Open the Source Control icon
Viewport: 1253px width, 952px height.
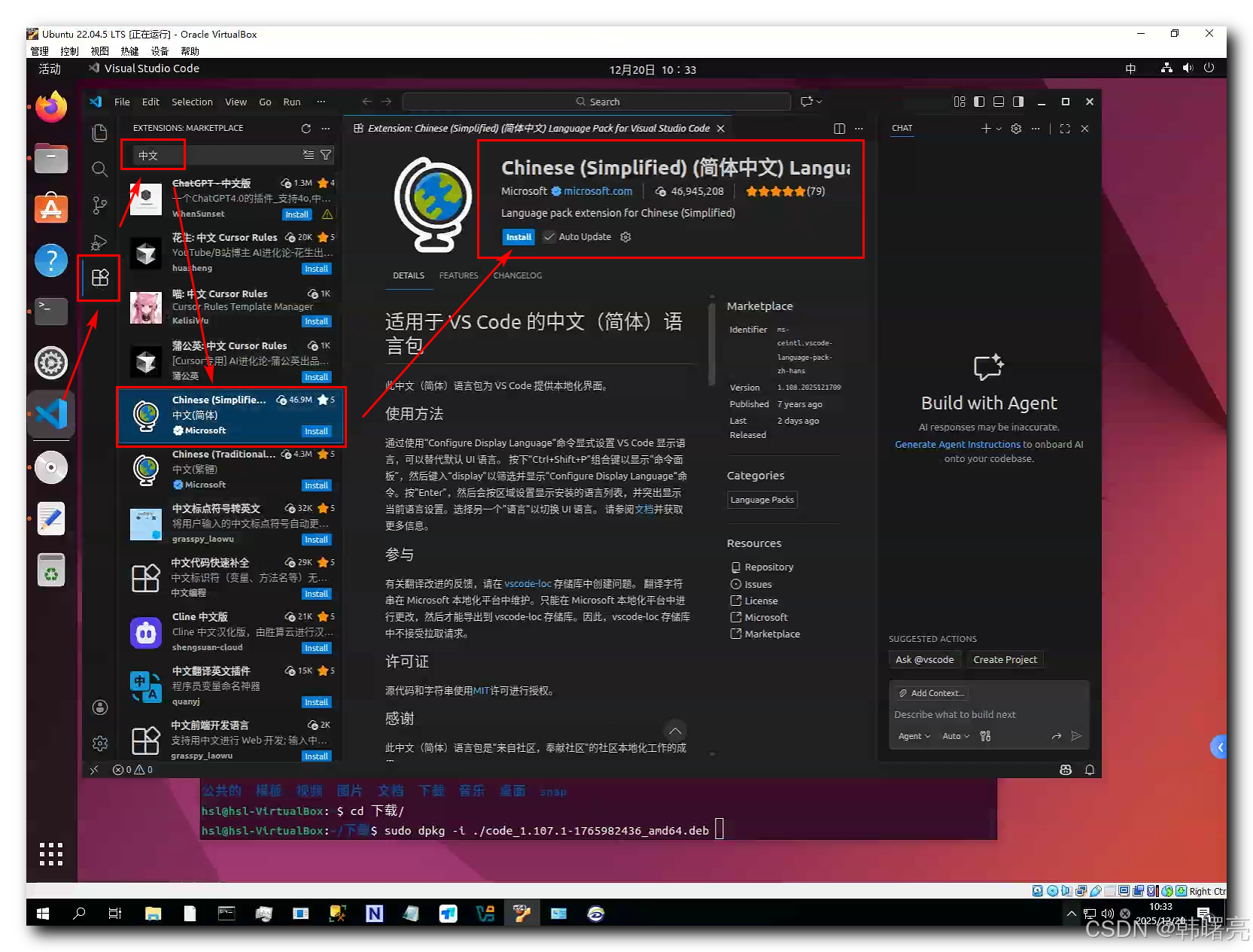click(x=99, y=205)
